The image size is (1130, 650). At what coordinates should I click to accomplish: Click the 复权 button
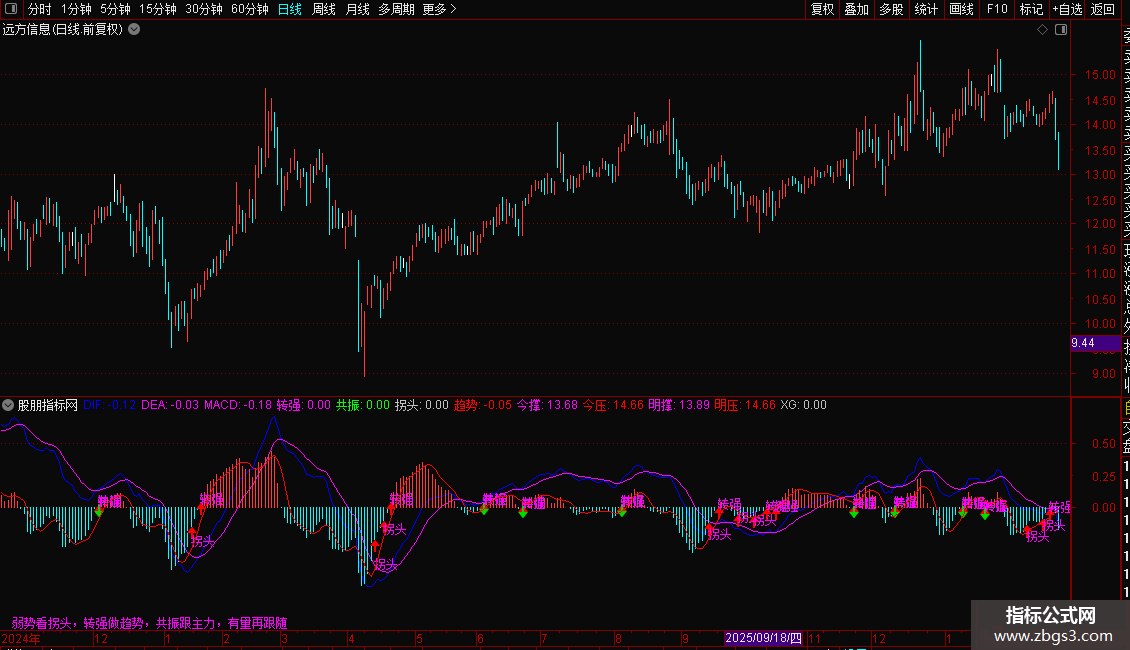822,9
